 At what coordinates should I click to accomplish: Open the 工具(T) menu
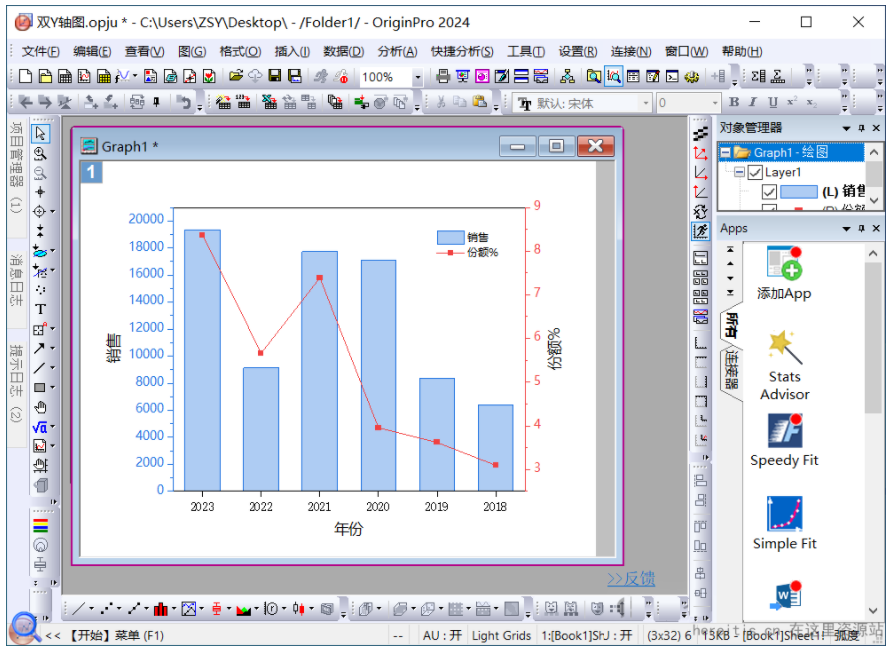pos(526,52)
